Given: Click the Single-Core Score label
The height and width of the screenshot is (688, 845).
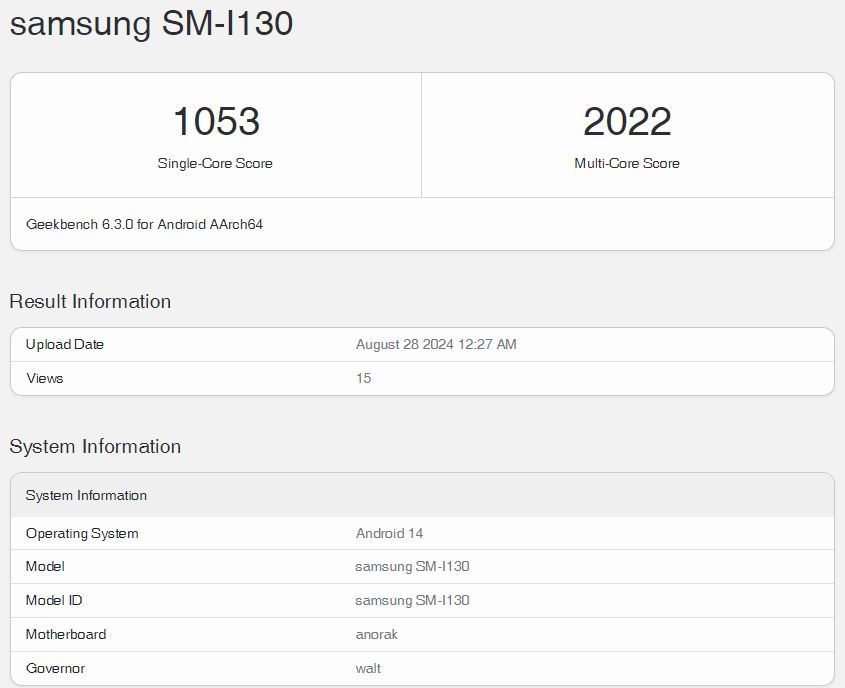Looking at the screenshot, I should 215,163.
